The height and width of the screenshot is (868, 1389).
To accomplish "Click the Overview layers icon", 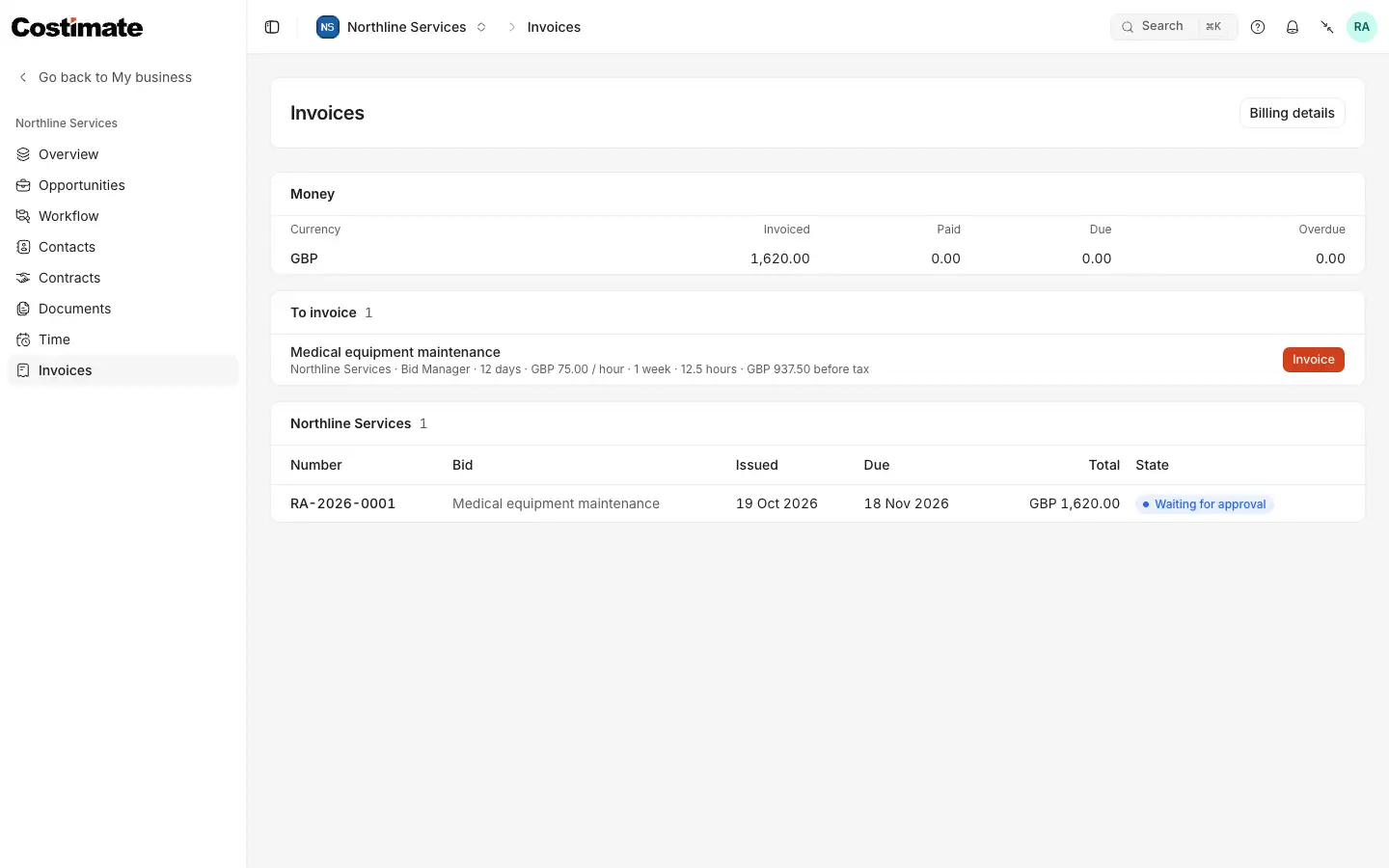I will pyautogui.click(x=23, y=154).
